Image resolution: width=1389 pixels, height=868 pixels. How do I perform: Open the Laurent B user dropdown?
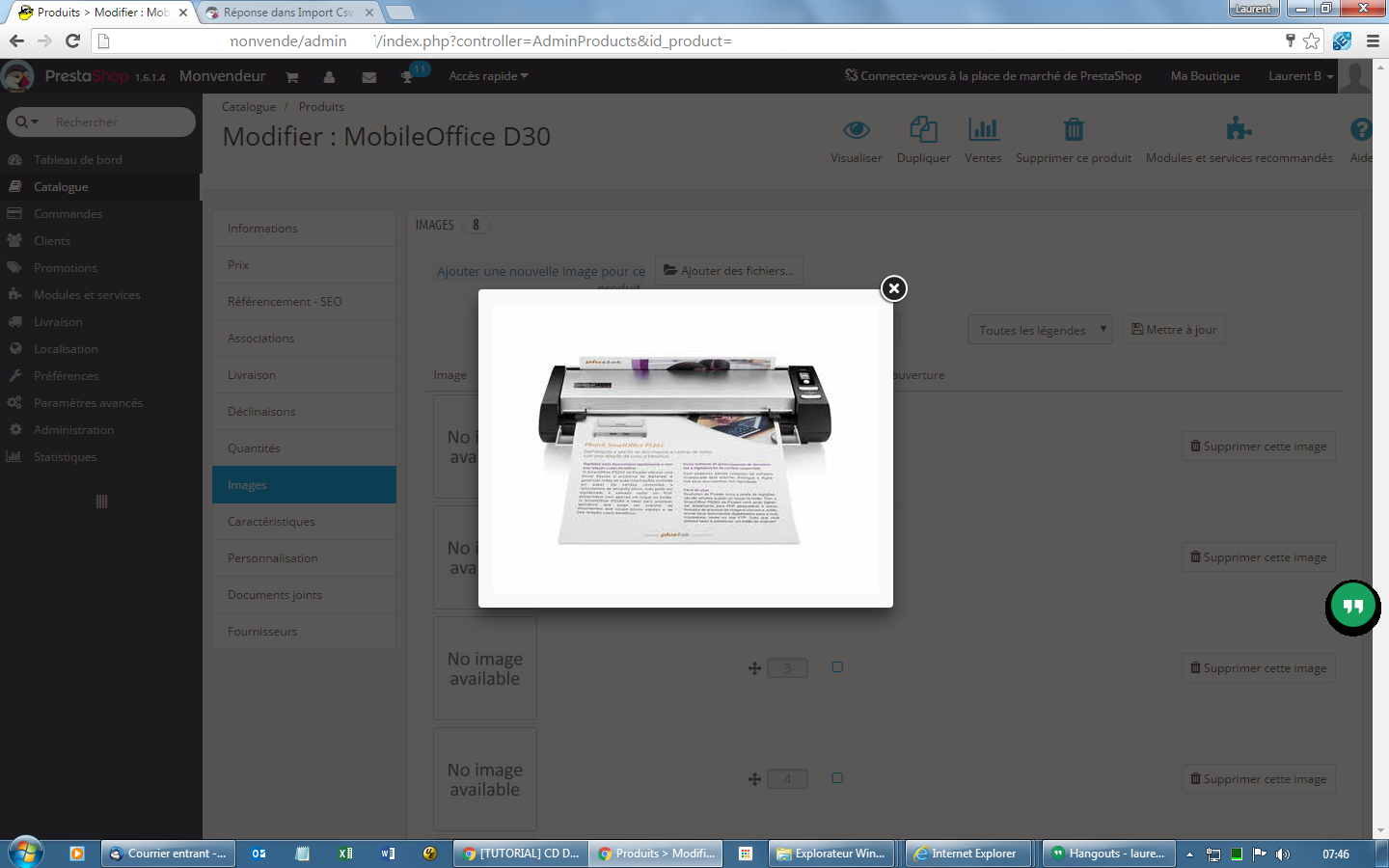(x=1300, y=76)
